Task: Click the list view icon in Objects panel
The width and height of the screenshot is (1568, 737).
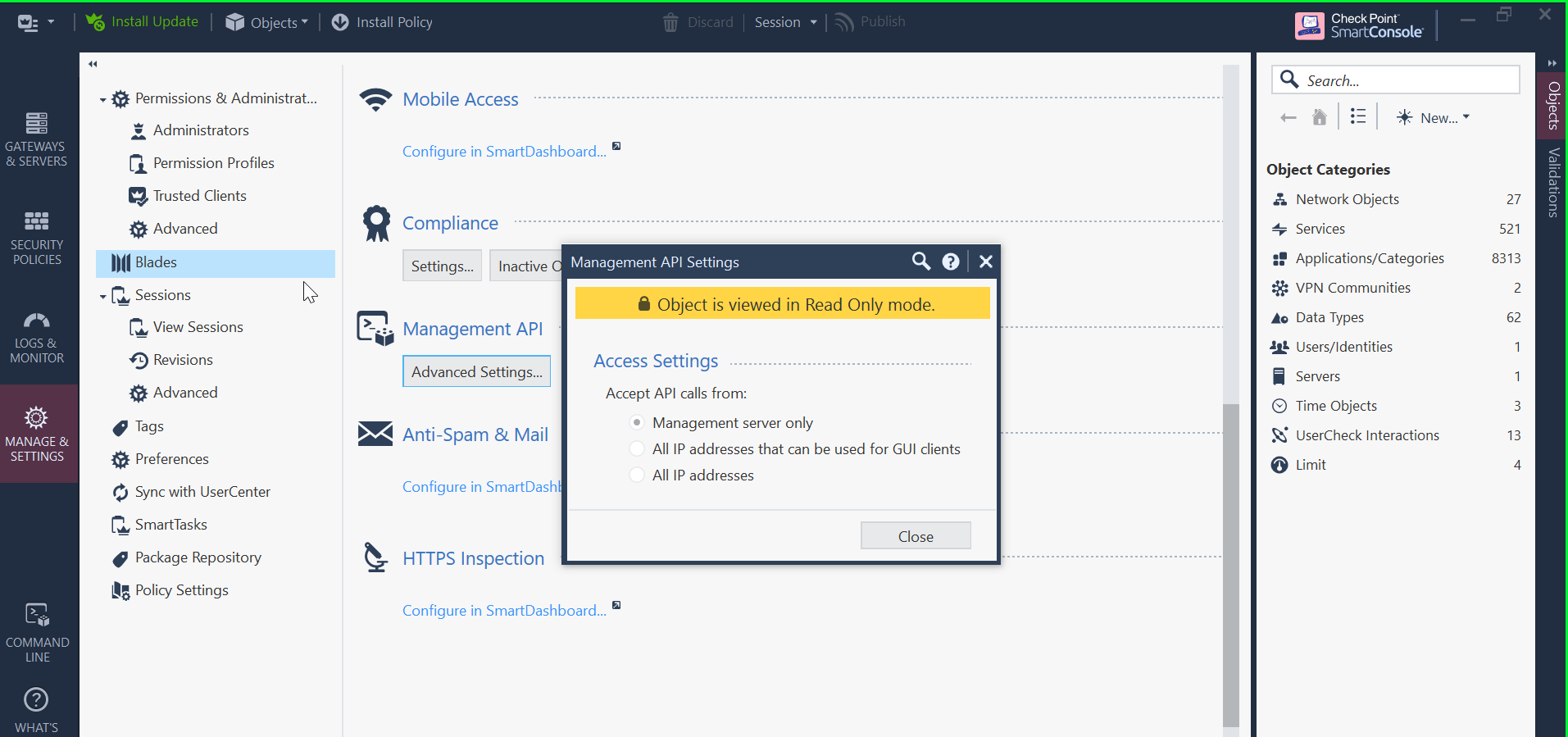Action: (x=1358, y=117)
